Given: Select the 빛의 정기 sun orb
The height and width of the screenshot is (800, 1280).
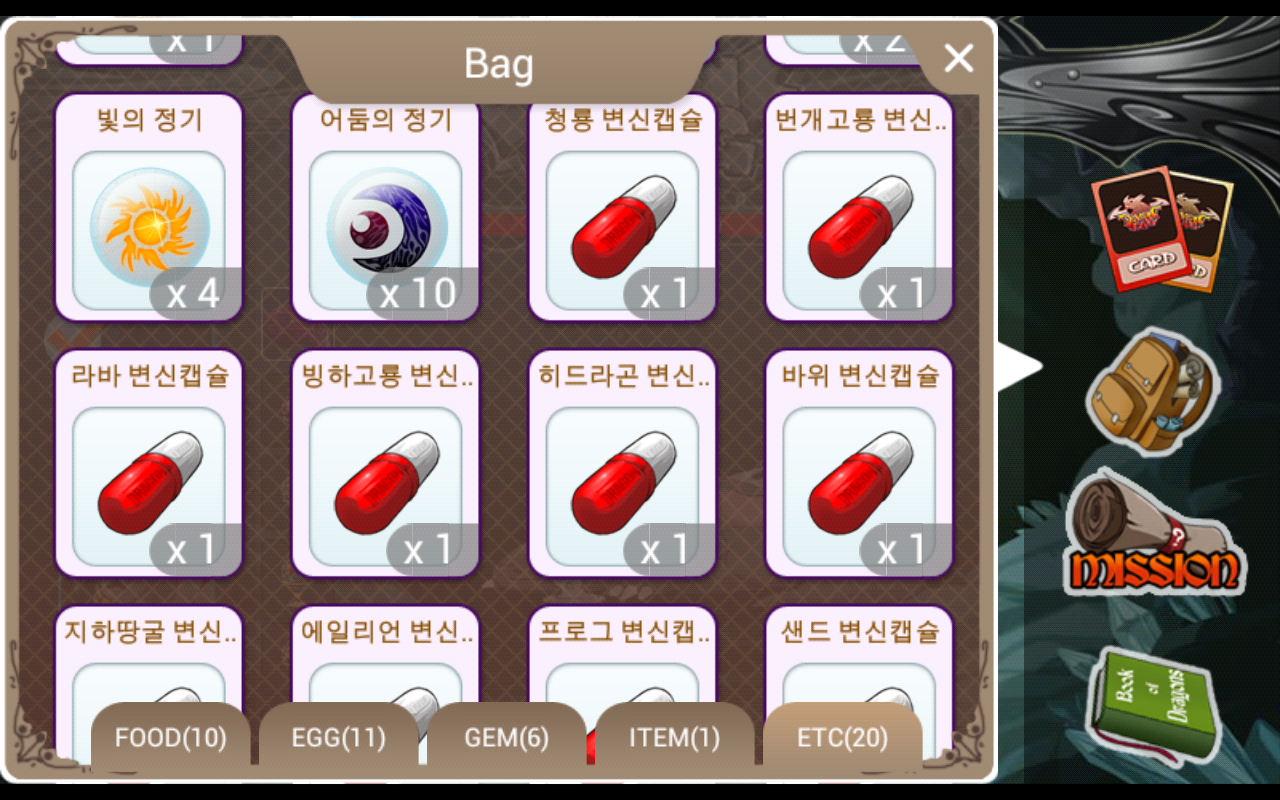Looking at the screenshot, I should [x=149, y=208].
